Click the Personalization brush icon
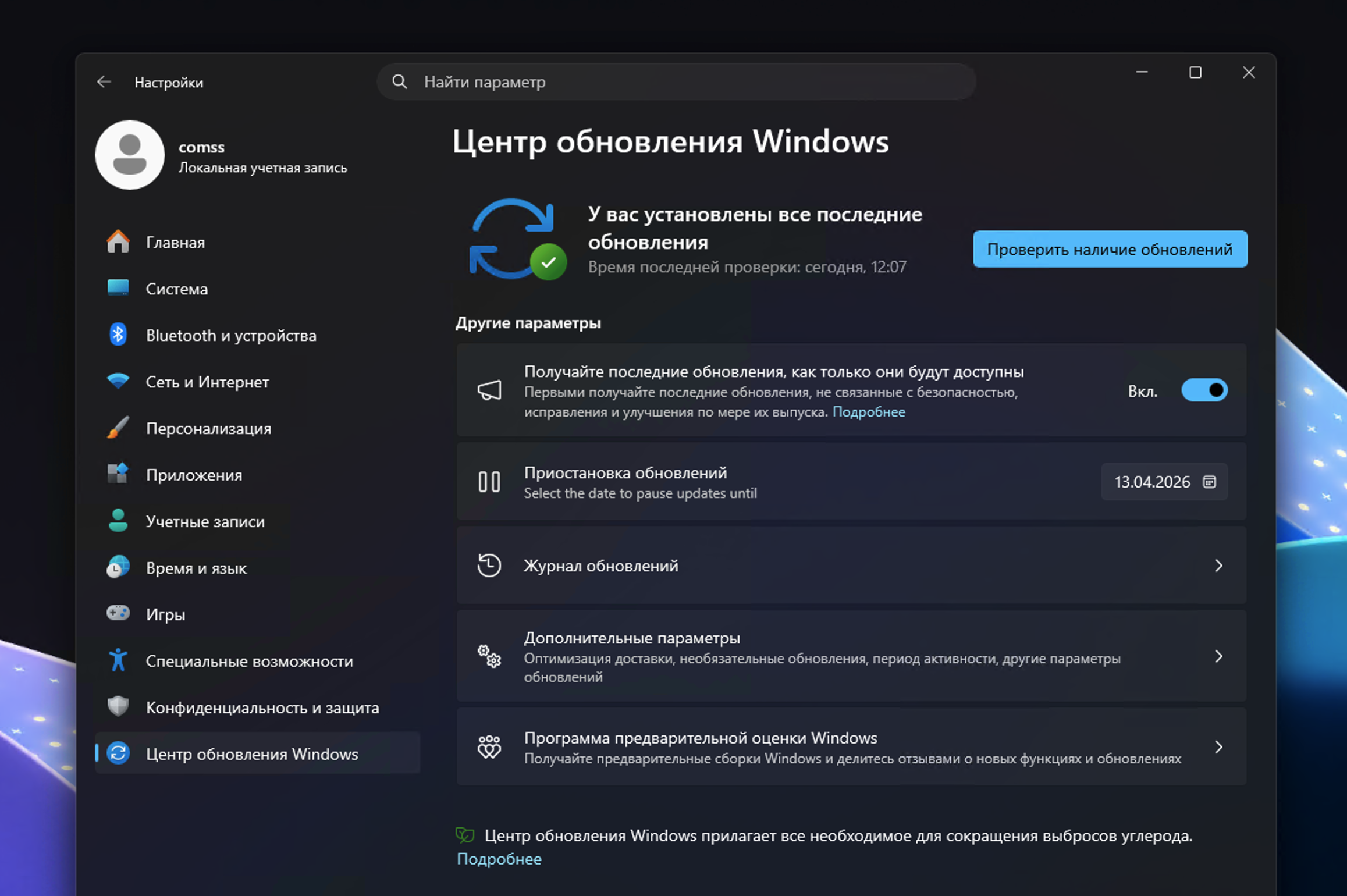 tap(118, 428)
